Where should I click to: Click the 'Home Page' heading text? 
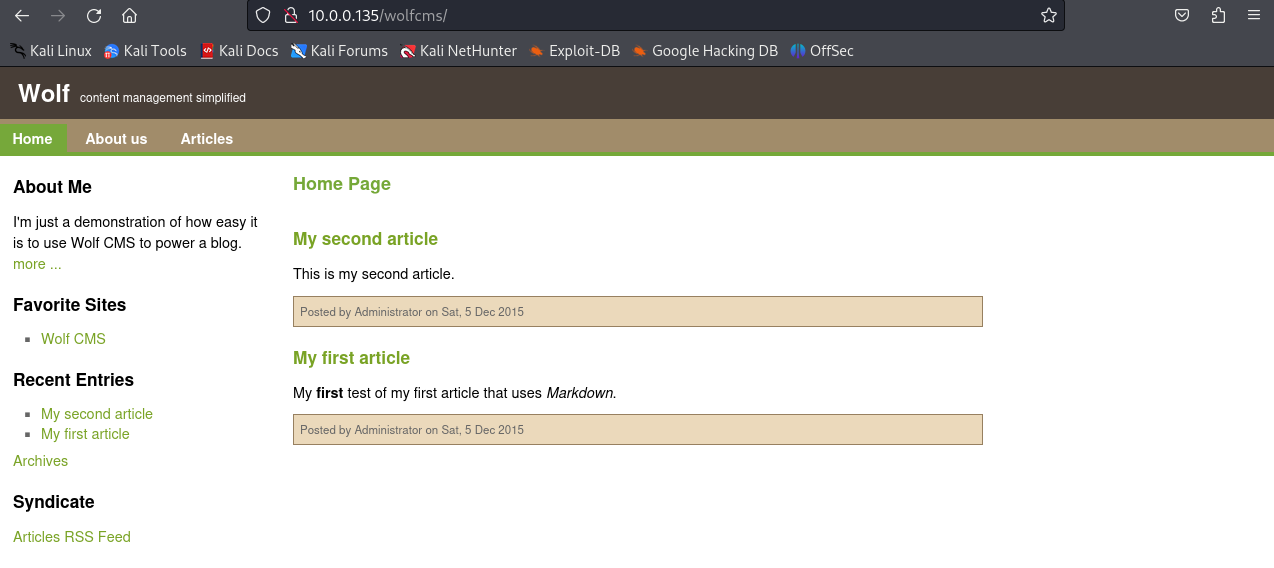[342, 184]
